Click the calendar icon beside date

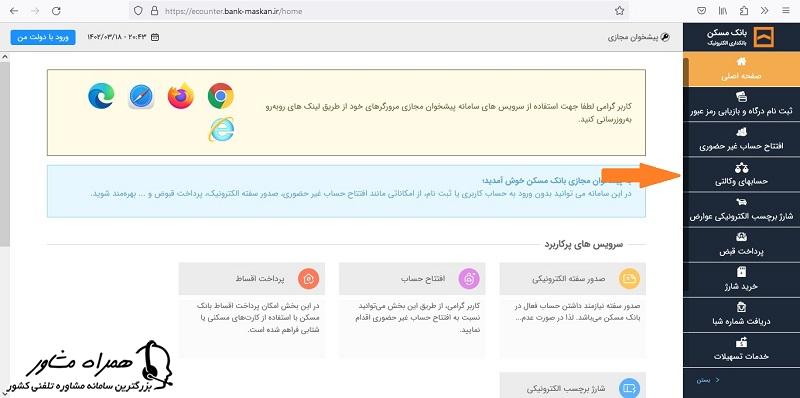click(x=155, y=37)
